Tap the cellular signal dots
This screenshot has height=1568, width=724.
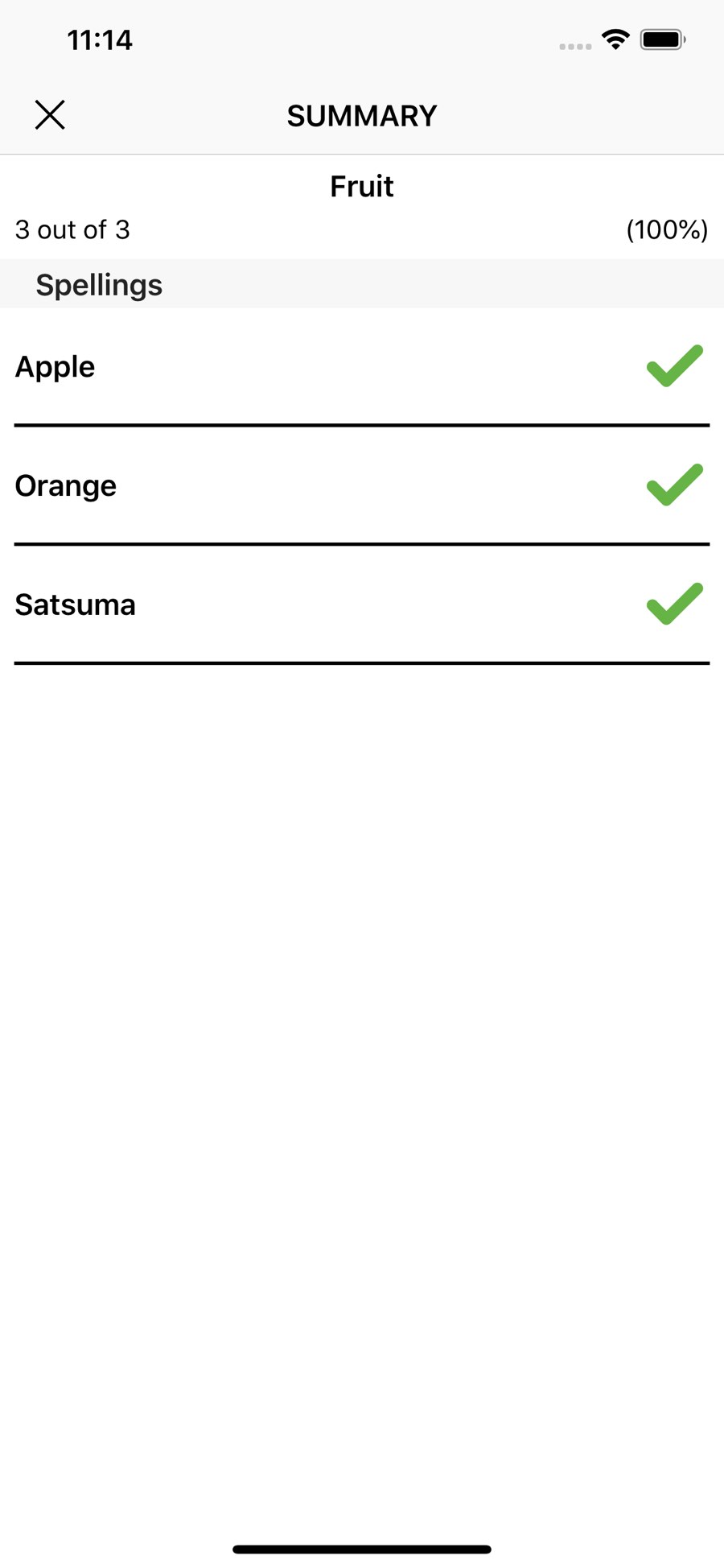pos(575,47)
